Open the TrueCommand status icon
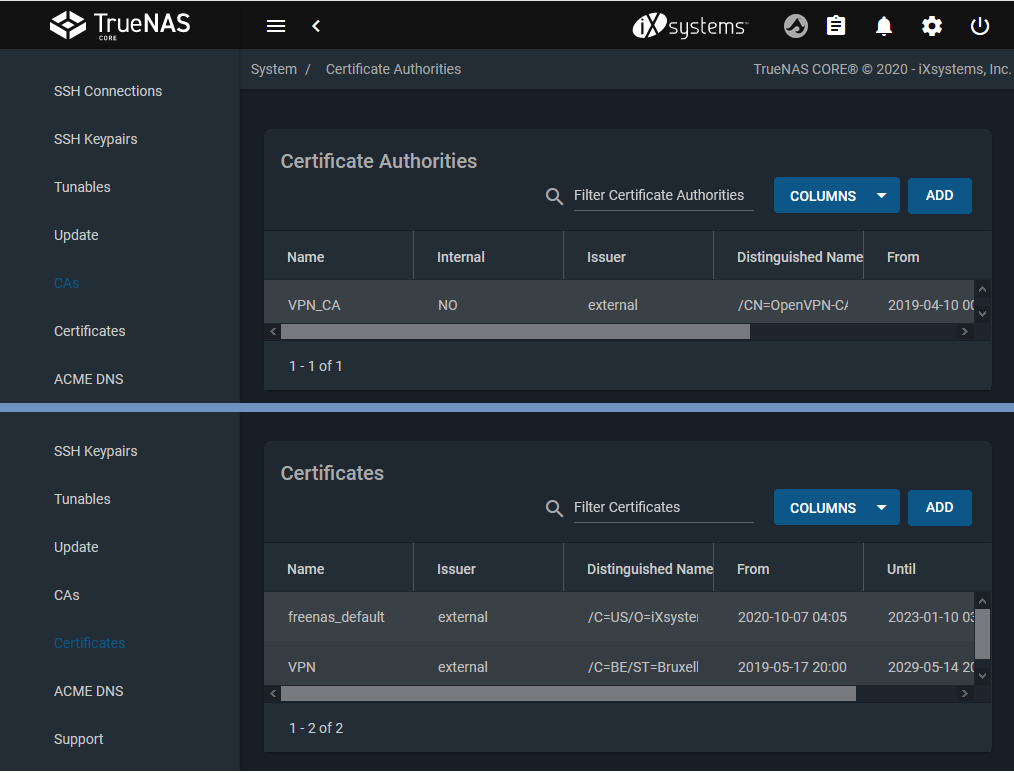This screenshot has height=773, width=1014. click(x=795, y=26)
